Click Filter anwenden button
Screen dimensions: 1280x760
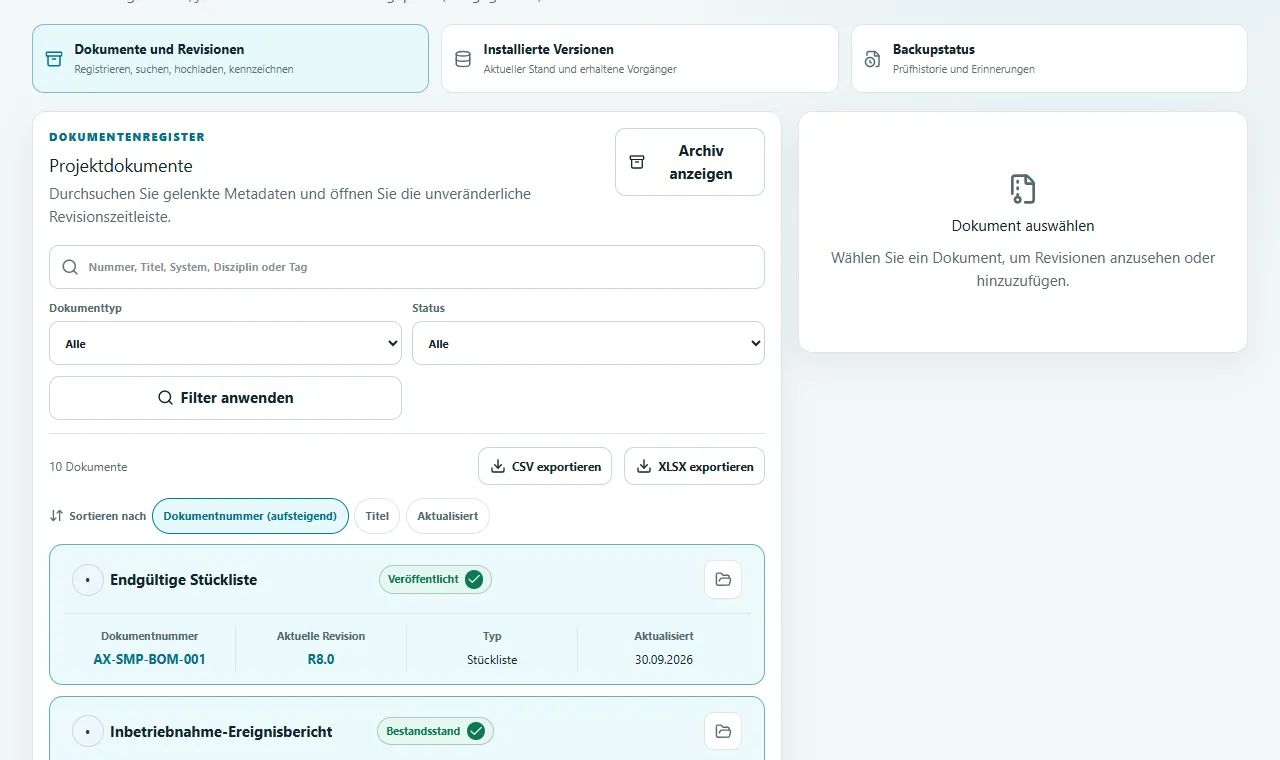(x=225, y=398)
